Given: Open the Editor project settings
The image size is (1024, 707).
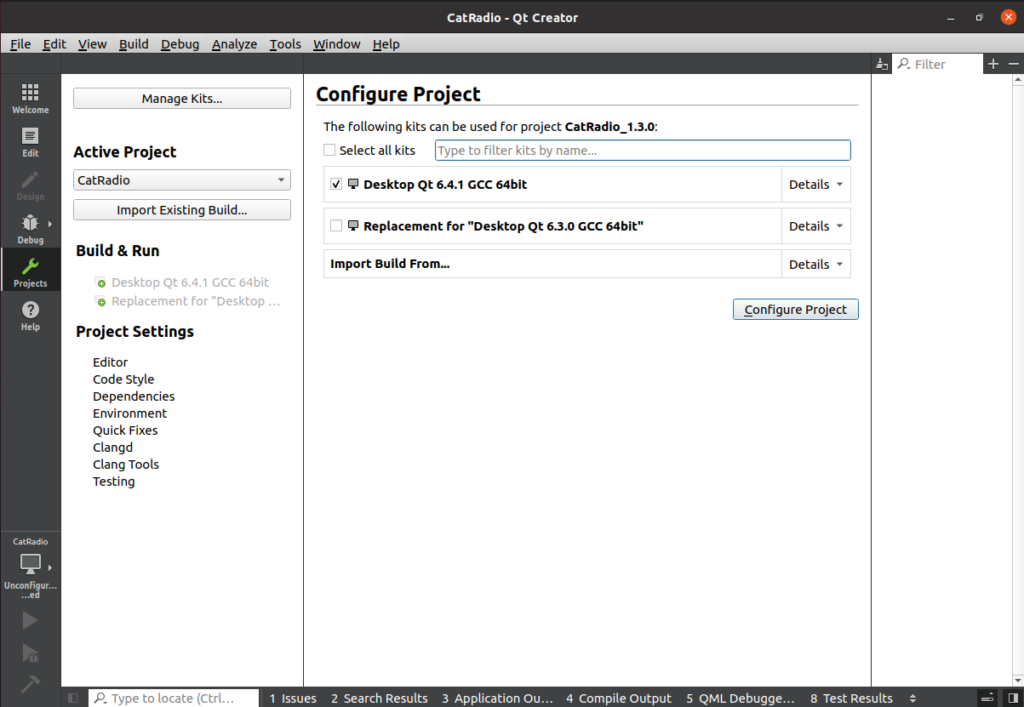Looking at the screenshot, I should [x=110, y=362].
